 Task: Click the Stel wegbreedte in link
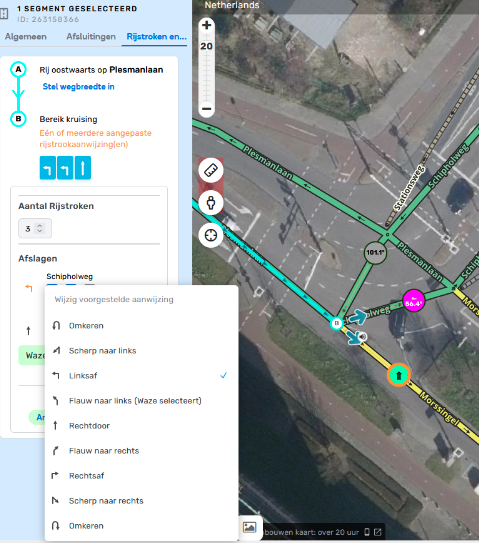[78, 87]
